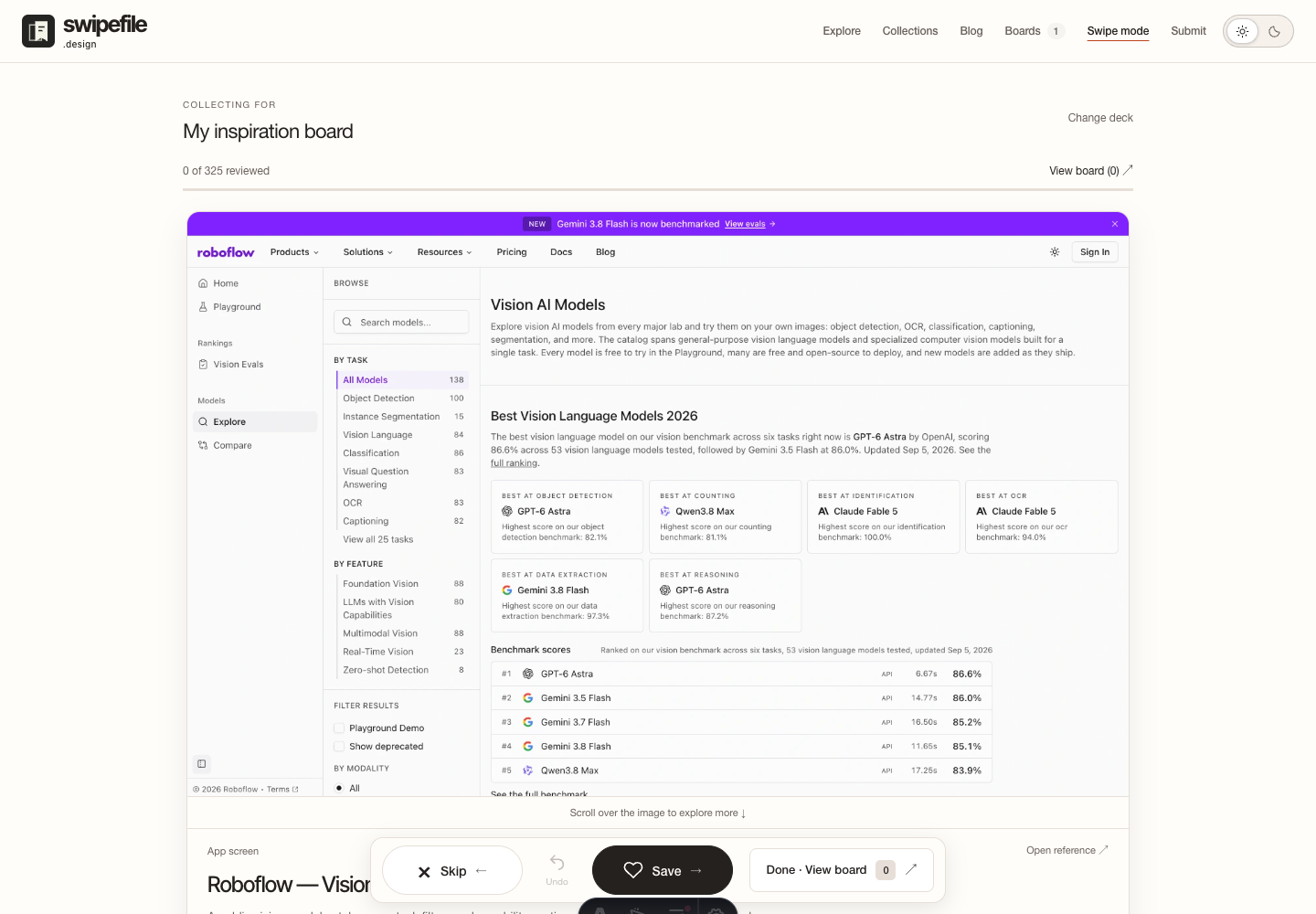Click the Change deck link
1316x914 pixels.
pyautogui.click(x=1100, y=118)
